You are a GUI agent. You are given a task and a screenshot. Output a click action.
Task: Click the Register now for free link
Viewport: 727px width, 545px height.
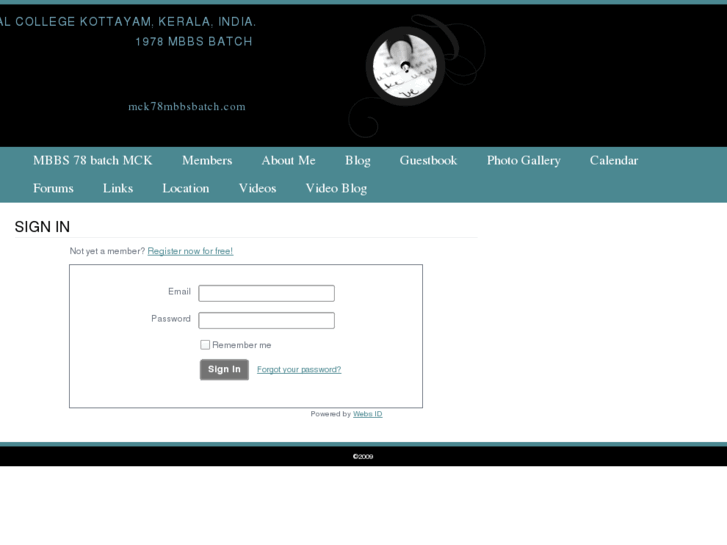click(190, 251)
